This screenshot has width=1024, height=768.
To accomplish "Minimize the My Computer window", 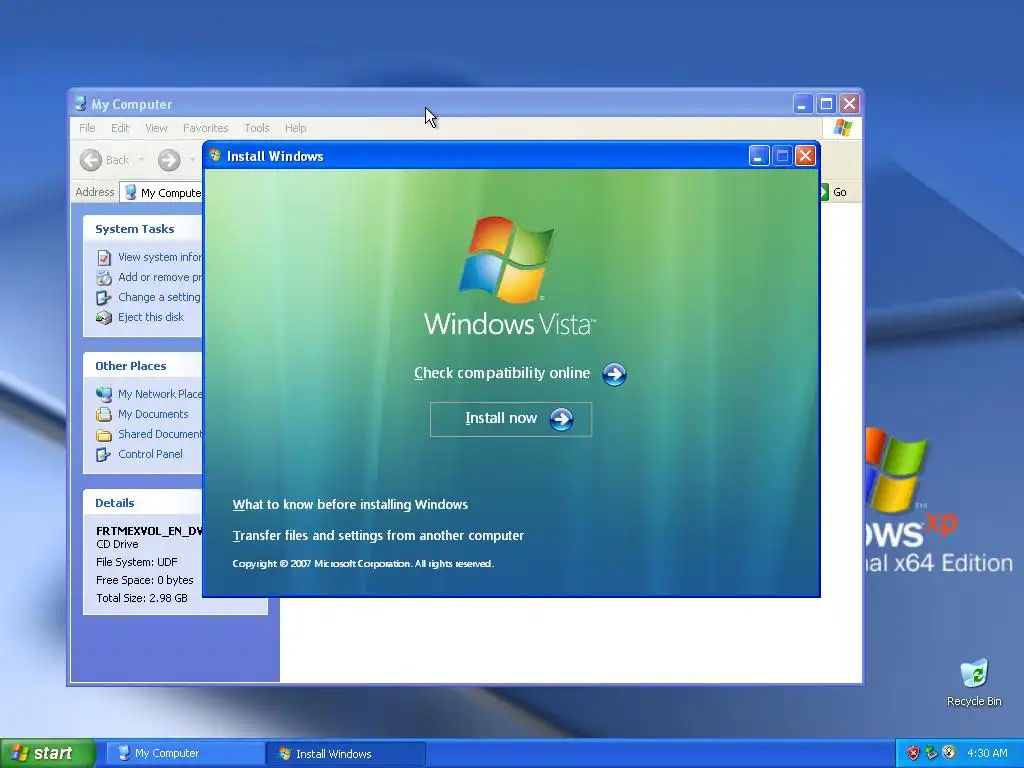I will pyautogui.click(x=803, y=104).
